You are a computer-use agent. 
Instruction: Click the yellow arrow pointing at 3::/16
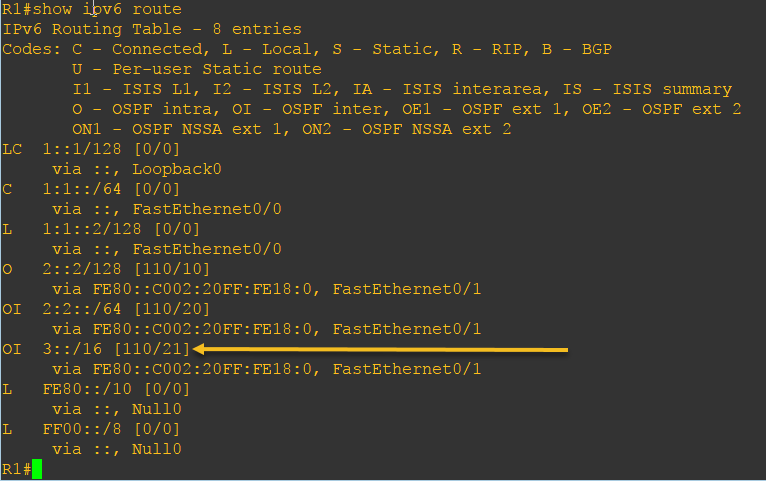(x=380, y=349)
